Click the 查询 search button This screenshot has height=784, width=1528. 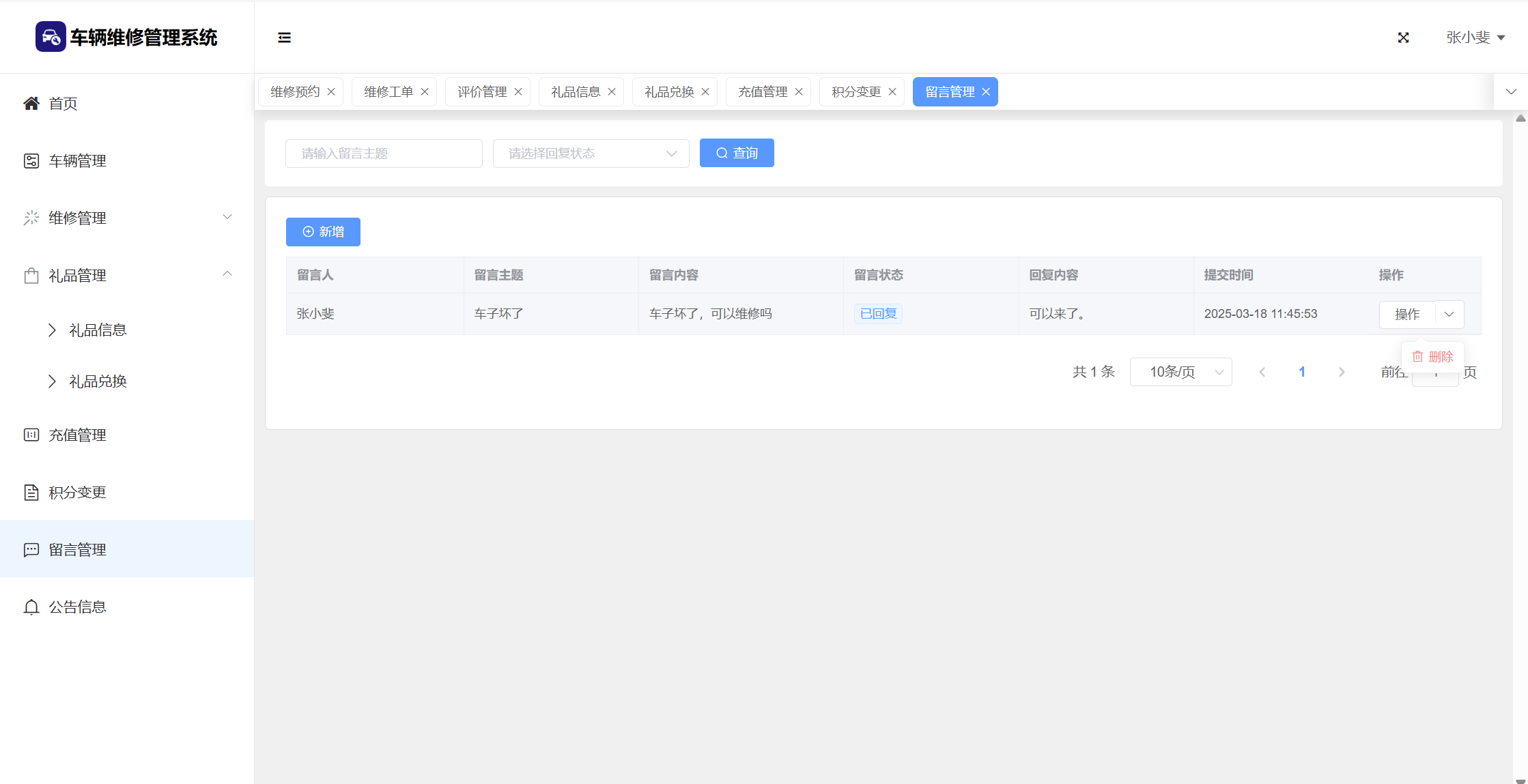737,154
